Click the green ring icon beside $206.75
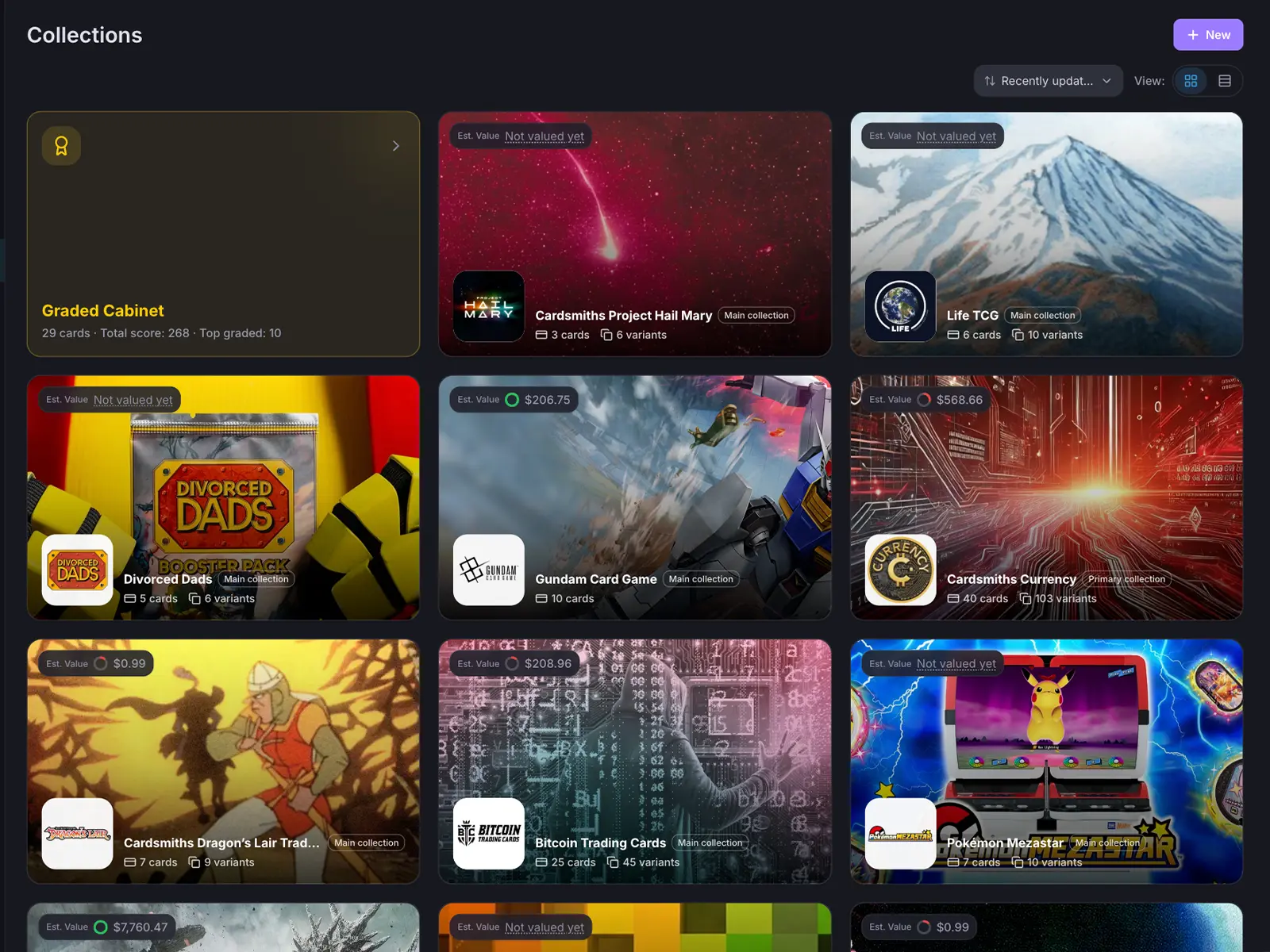This screenshot has height=952, width=1270. 512,400
